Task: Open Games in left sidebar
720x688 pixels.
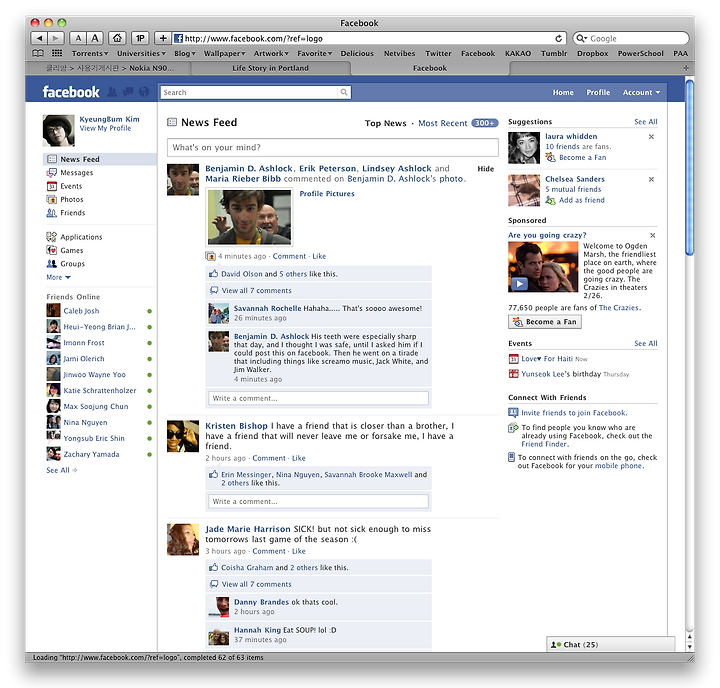Action: click(x=72, y=250)
